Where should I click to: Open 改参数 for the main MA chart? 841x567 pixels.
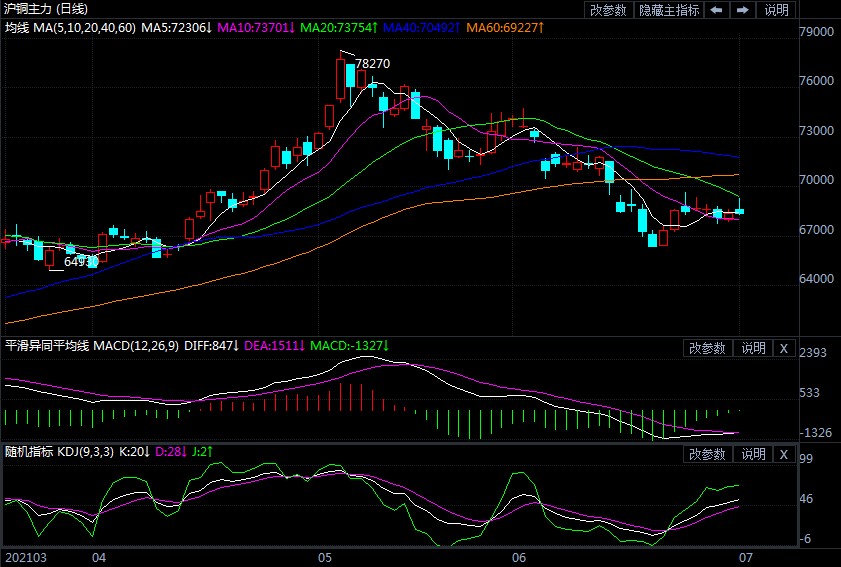pos(608,10)
